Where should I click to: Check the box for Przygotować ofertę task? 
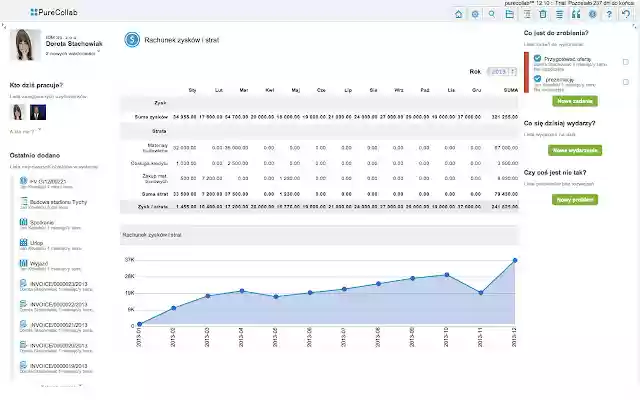(x=626, y=62)
